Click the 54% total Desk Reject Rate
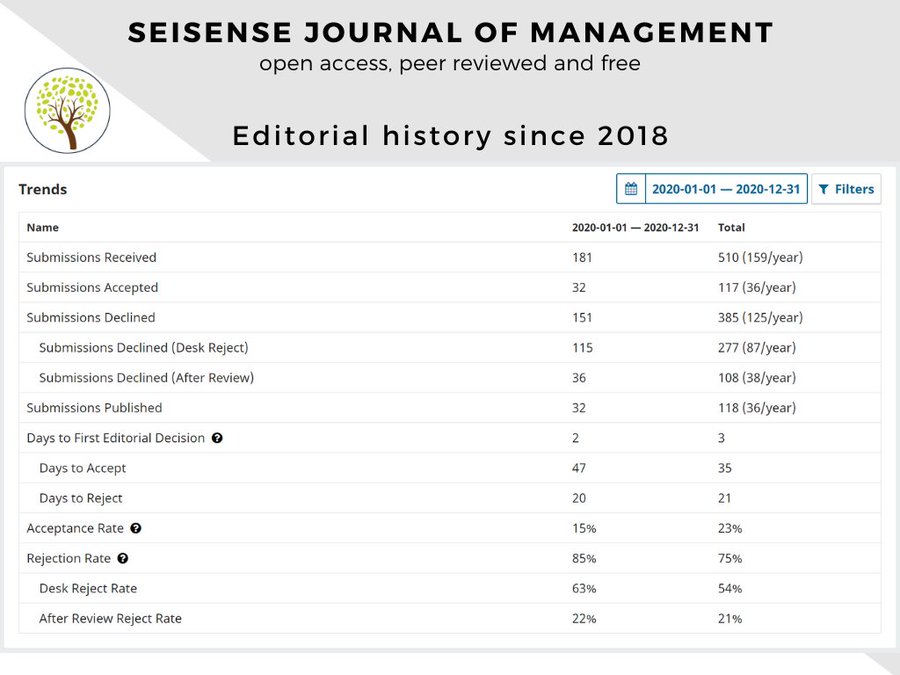Screen dimensions: 900x675 (x=730, y=588)
